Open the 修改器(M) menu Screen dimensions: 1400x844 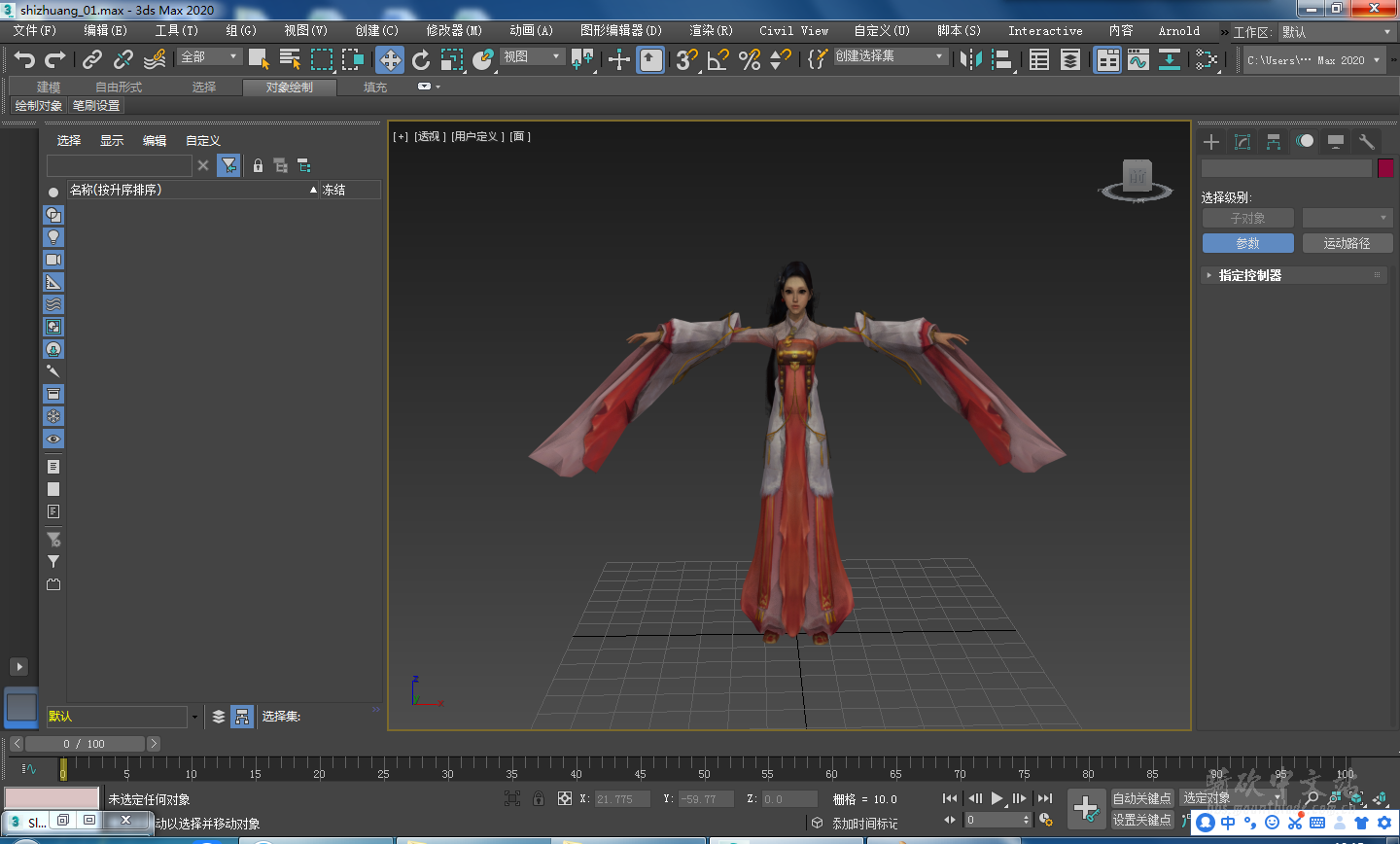pyautogui.click(x=454, y=30)
